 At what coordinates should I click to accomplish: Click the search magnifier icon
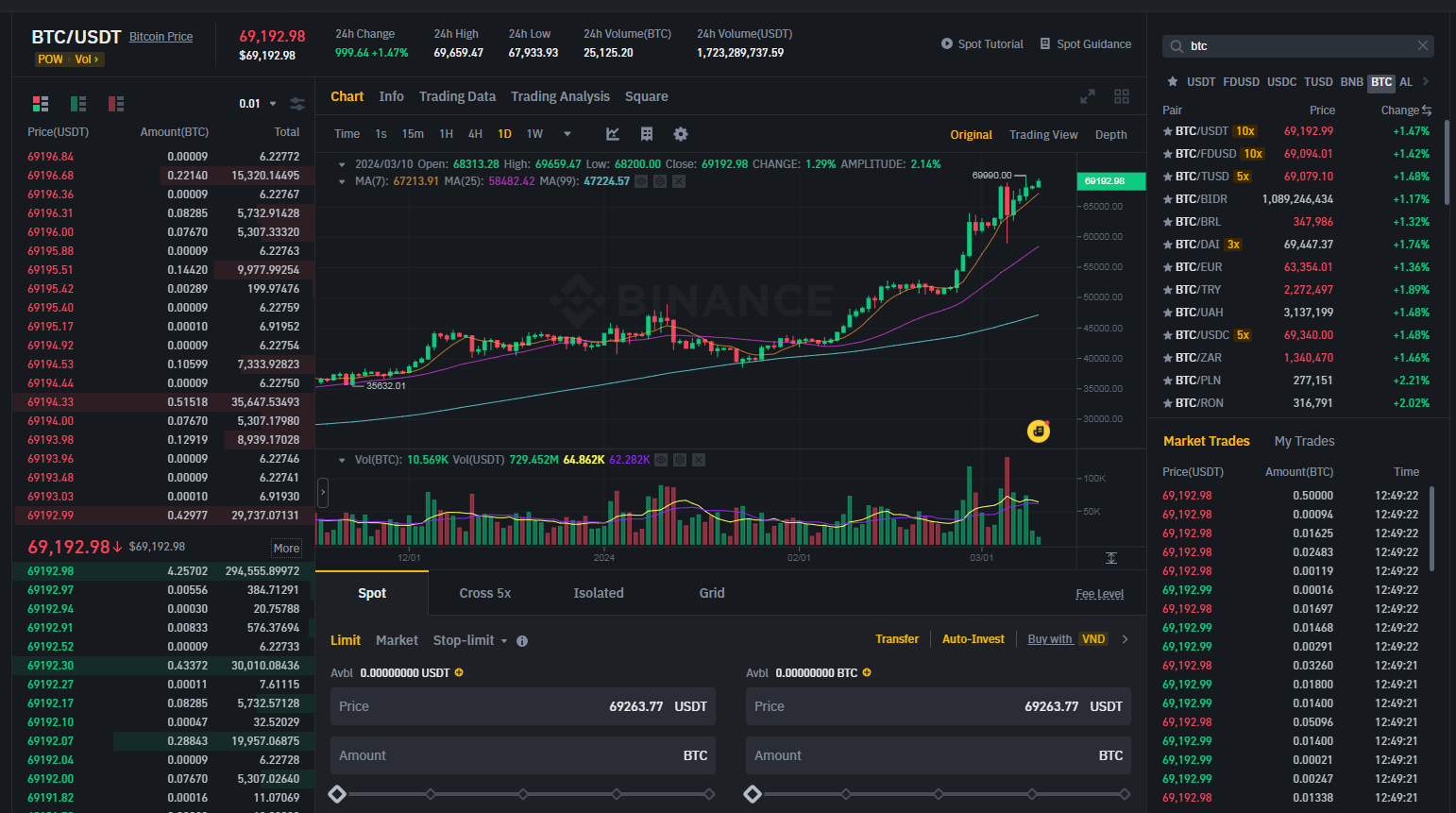[x=1177, y=46]
